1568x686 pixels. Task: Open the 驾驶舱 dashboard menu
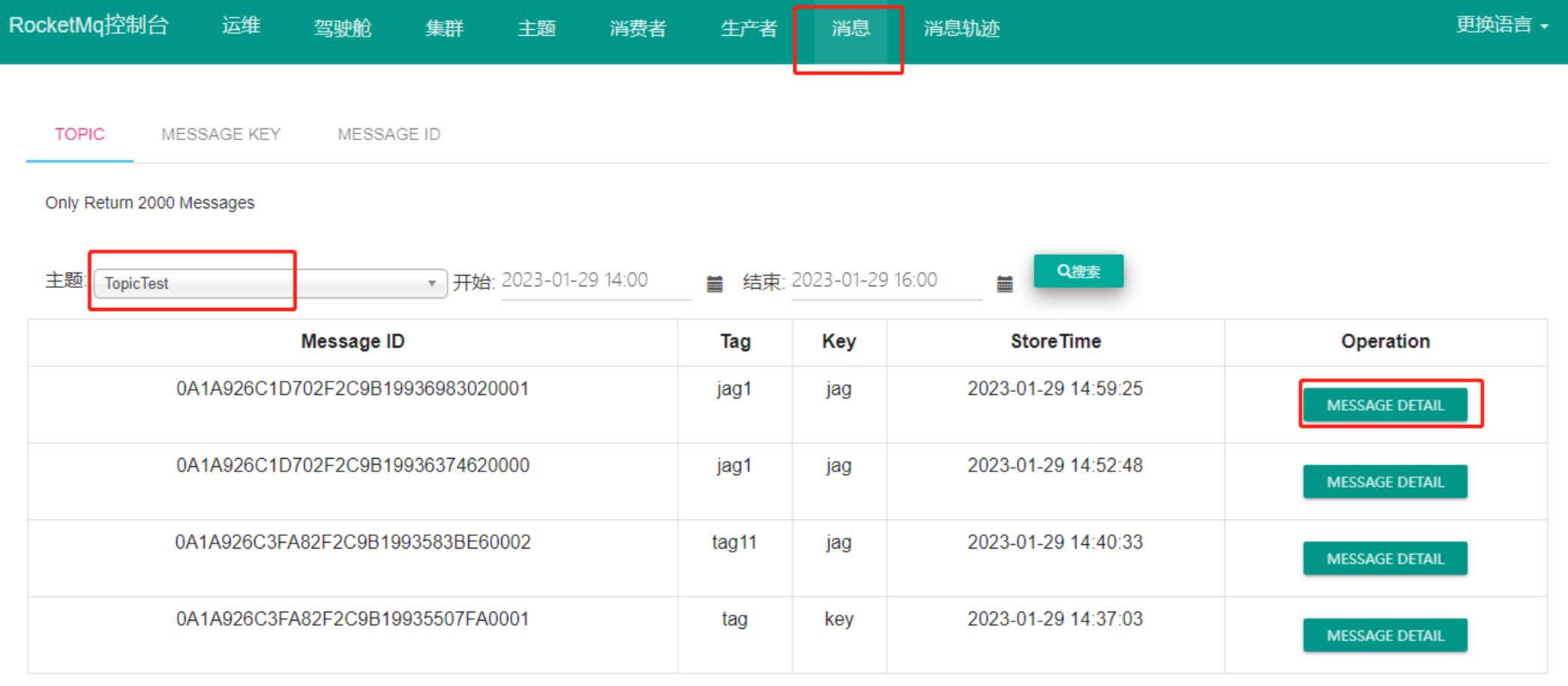point(342,28)
